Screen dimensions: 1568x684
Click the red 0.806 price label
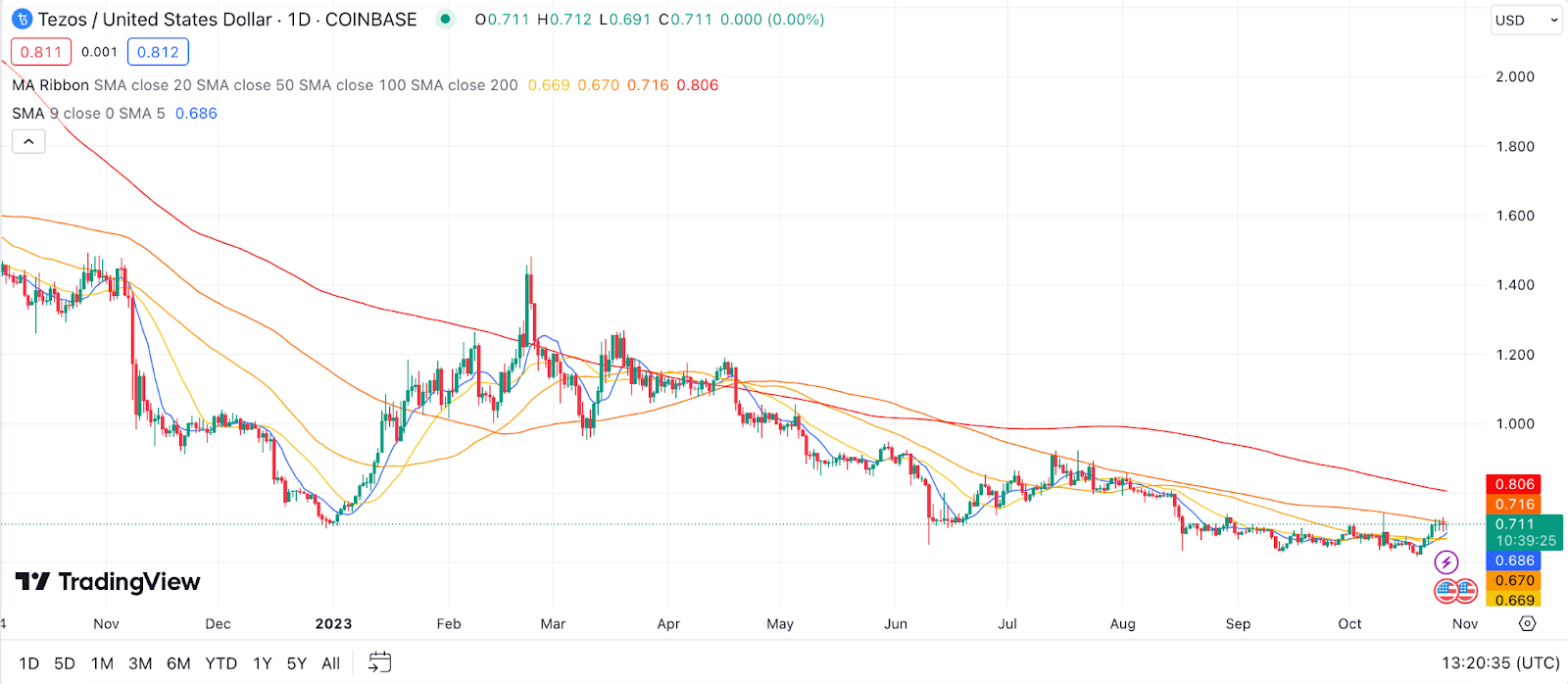(1514, 484)
